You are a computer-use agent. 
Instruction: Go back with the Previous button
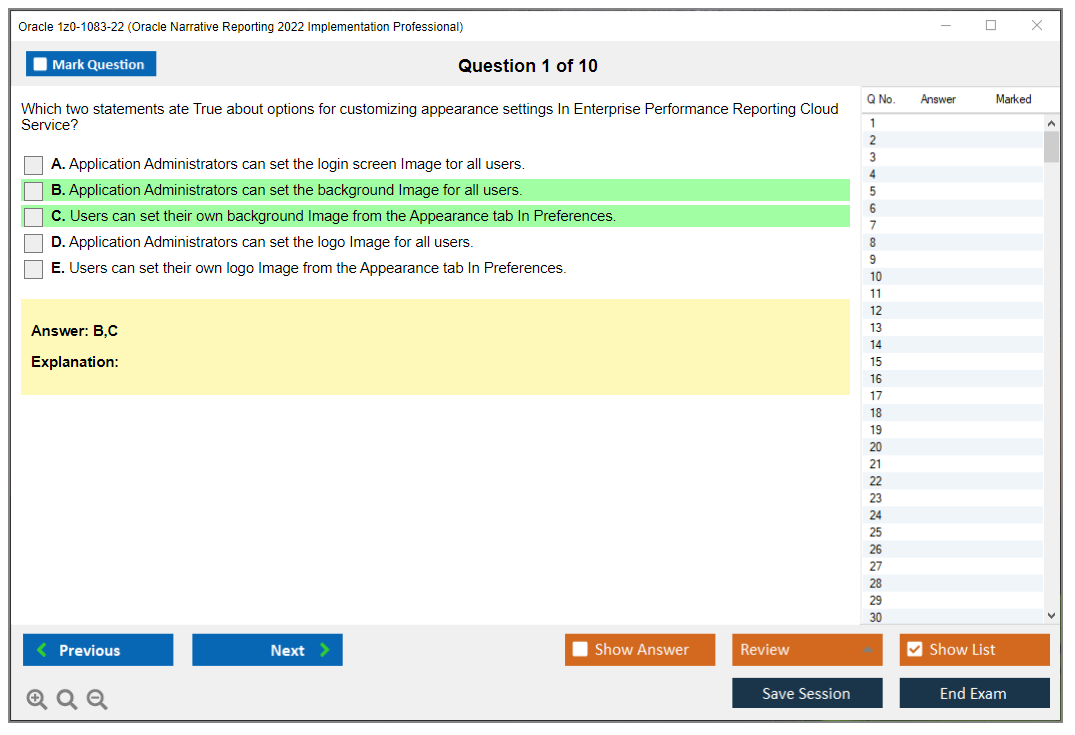pyautogui.click(x=98, y=650)
